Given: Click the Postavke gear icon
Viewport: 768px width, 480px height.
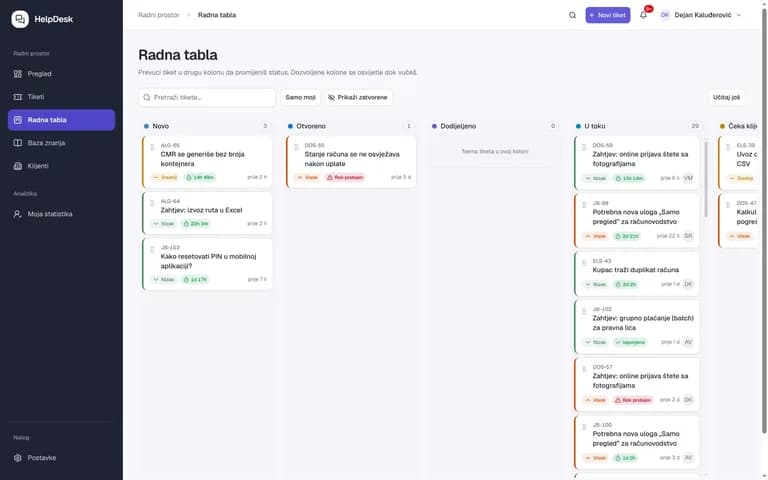Looking at the screenshot, I should (18, 458).
